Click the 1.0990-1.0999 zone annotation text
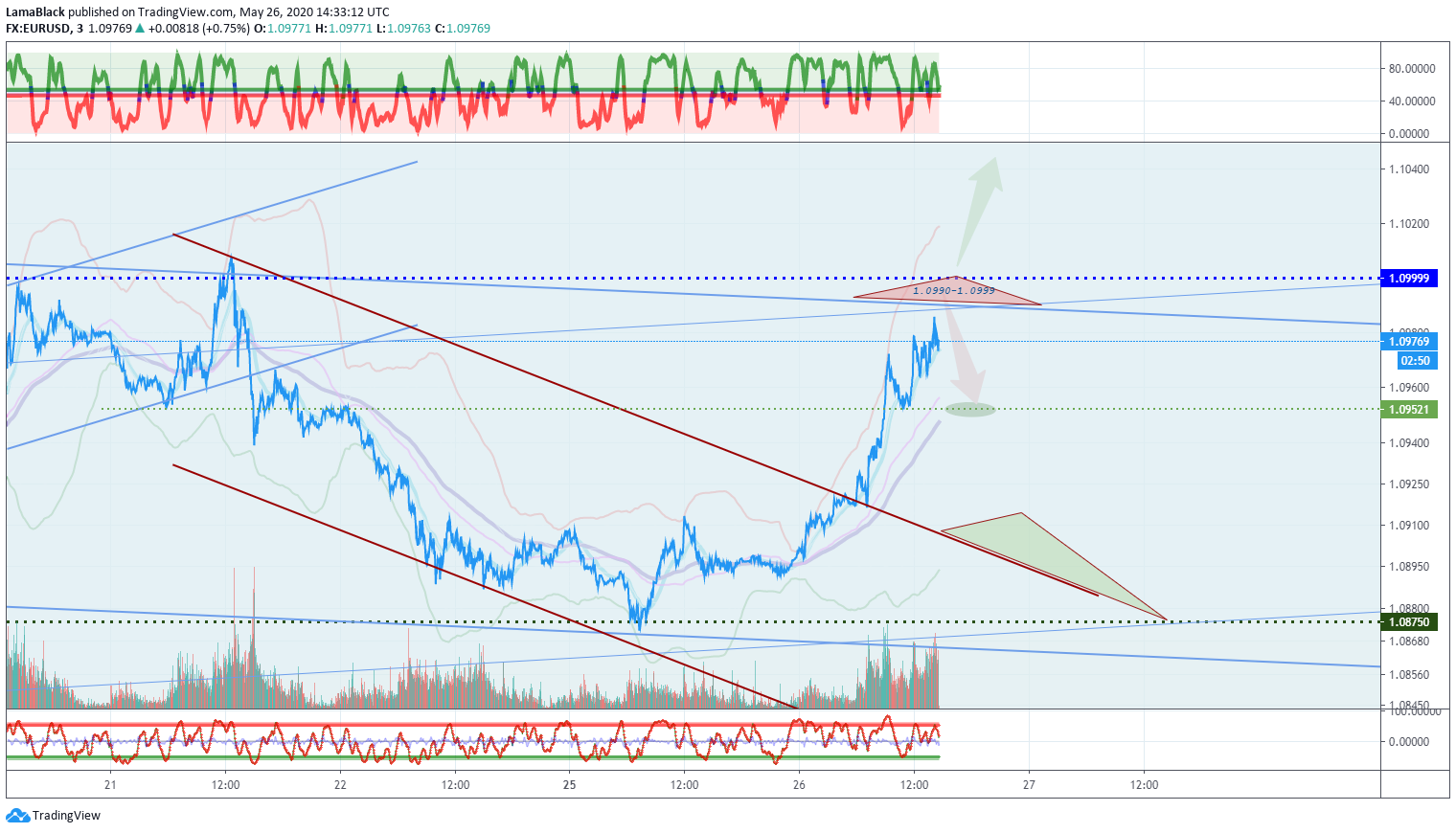 click(953, 290)
